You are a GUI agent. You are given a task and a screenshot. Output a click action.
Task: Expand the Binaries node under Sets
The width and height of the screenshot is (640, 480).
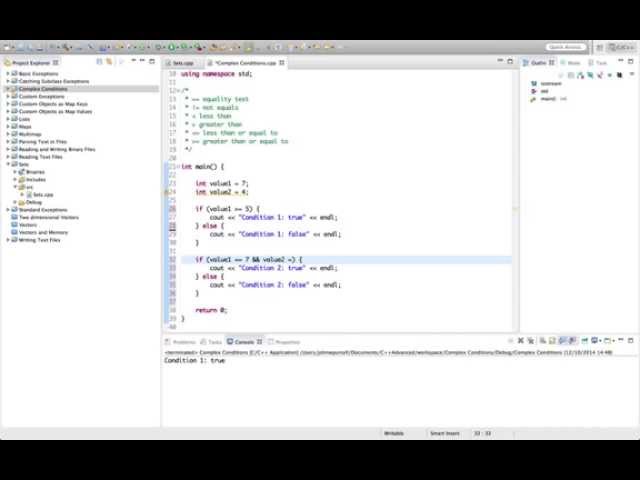coord(15,172)
